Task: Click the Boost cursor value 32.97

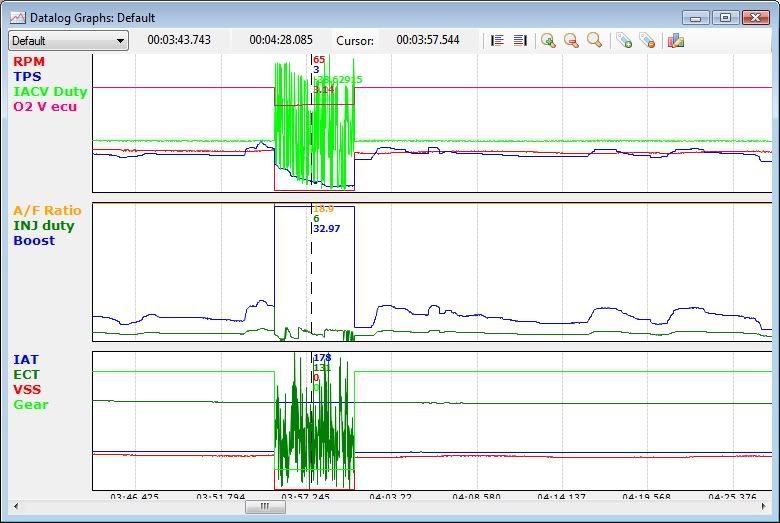Action: point(327,229)
